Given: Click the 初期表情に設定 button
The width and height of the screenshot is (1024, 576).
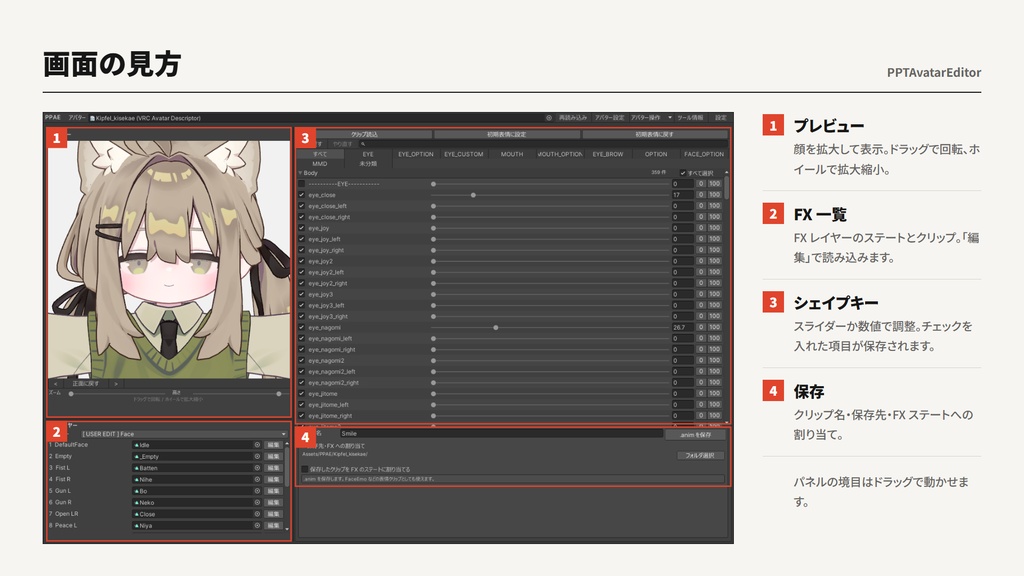Looking at the screenshot, I should coord(507,134).
